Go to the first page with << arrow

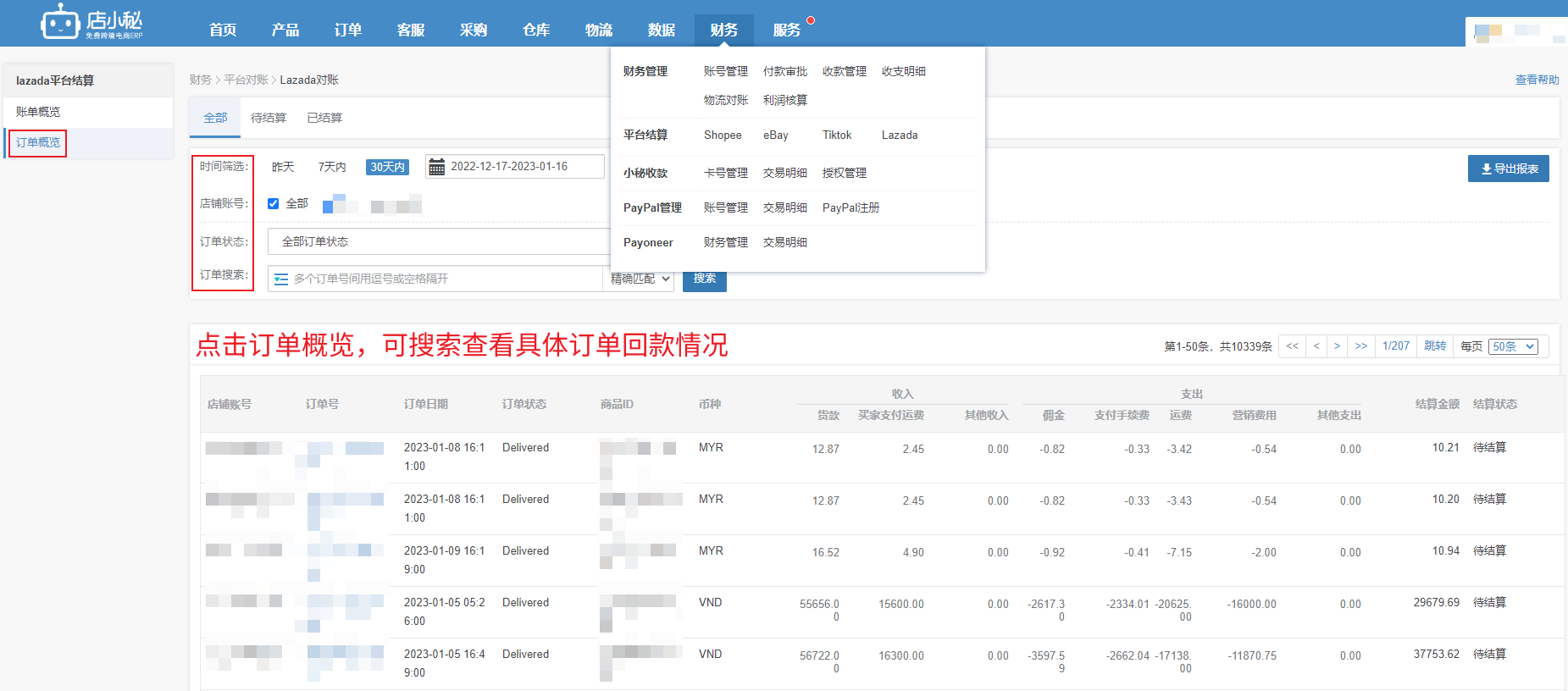coord(1292,346)
